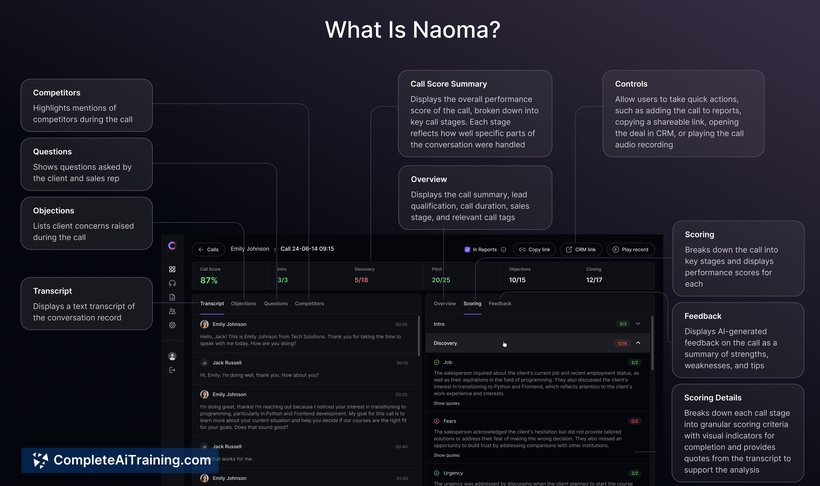
Task: Open the CRM link button
Action: (x=581, y=250)
